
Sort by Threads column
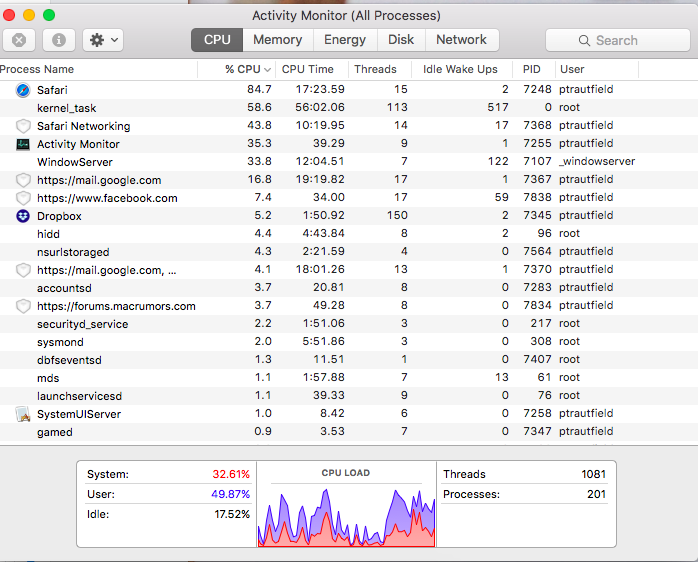(380, 69)
